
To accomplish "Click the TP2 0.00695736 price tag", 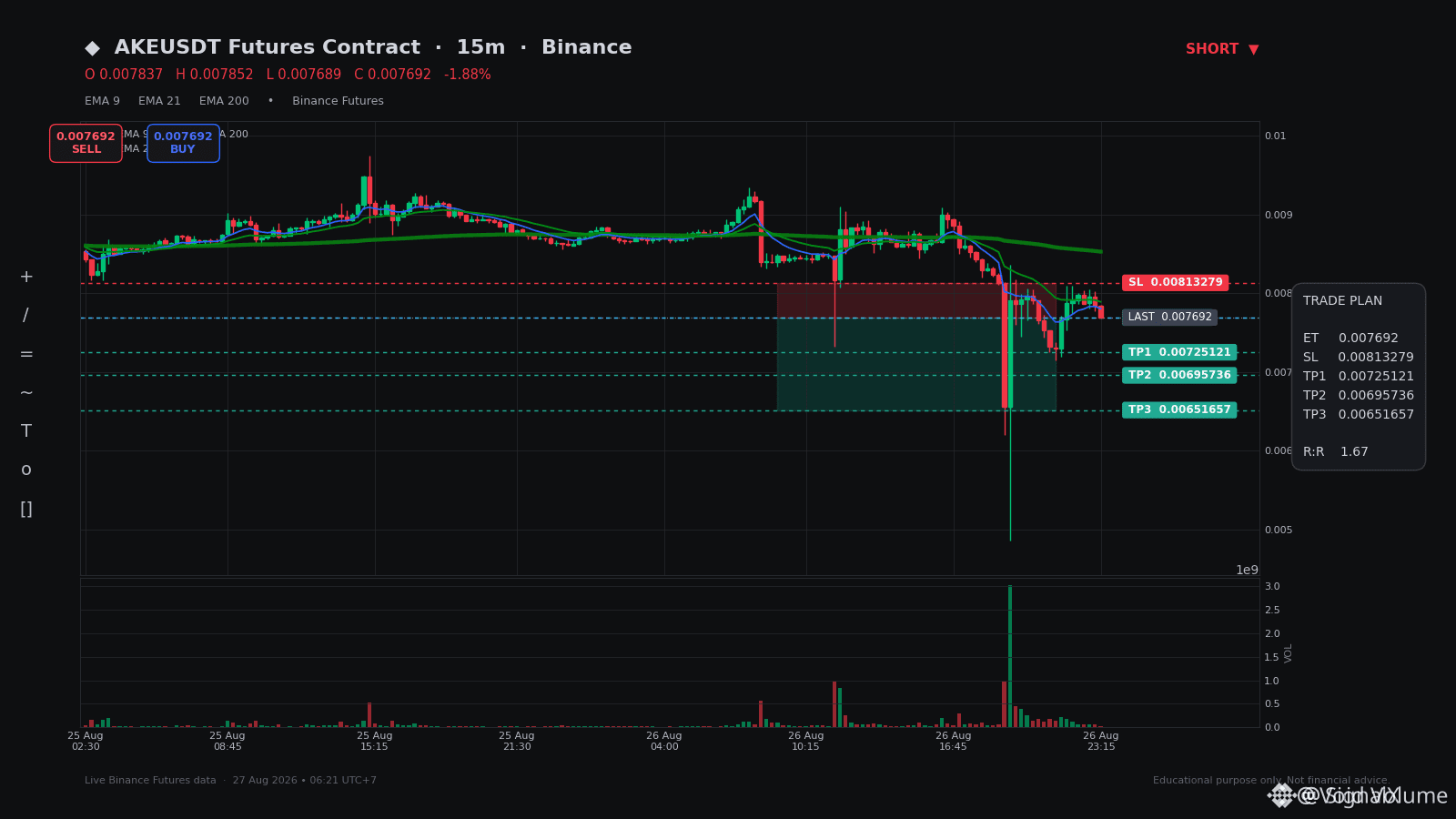I will click(1179, 375).
